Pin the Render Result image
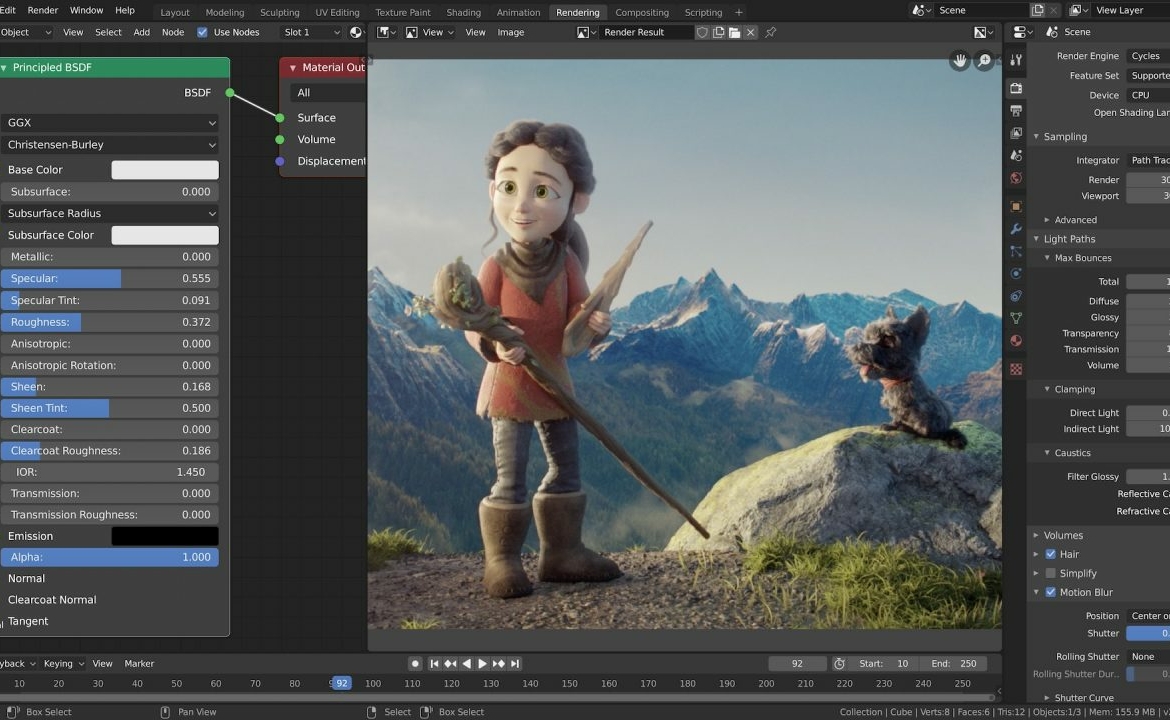1170x720 pixels. tap(771, 32)
